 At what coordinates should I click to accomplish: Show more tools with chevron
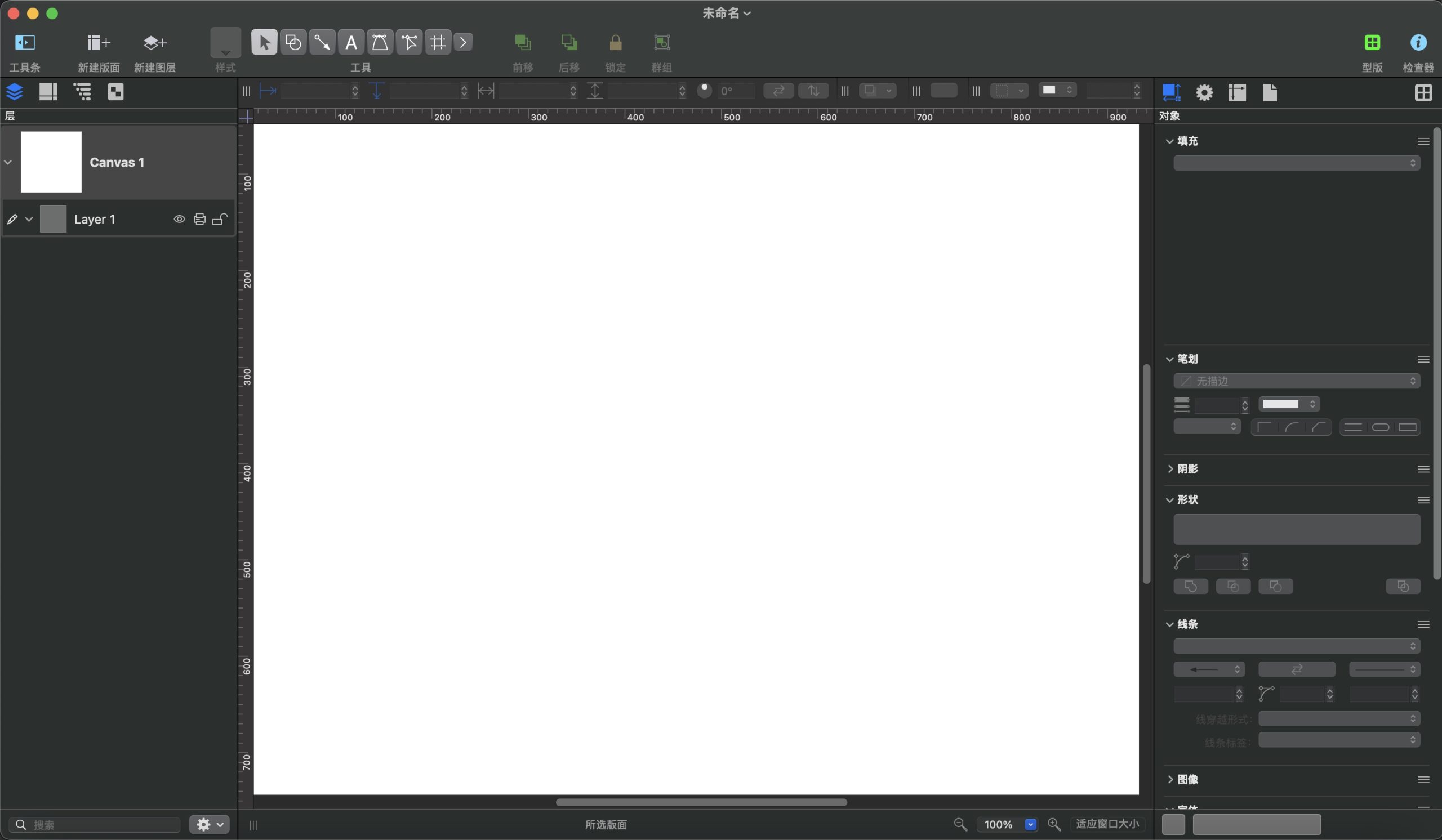pyautogui.click(x=463, y=42)
